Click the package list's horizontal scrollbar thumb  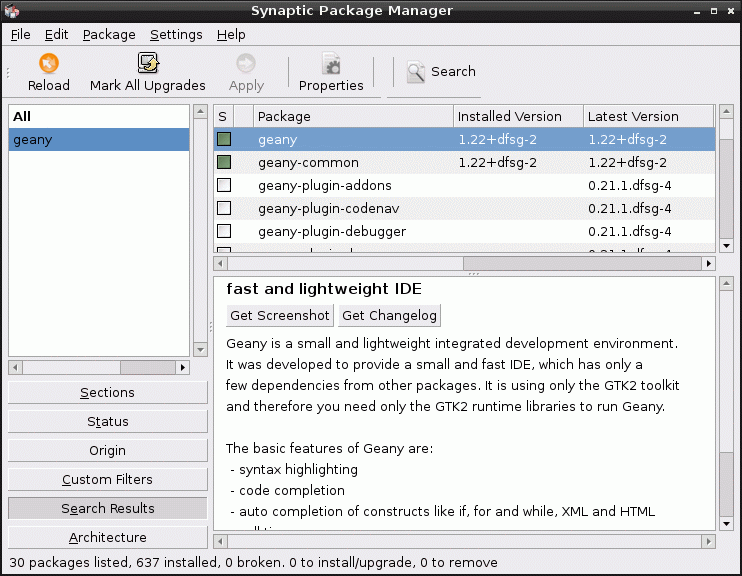582,263
